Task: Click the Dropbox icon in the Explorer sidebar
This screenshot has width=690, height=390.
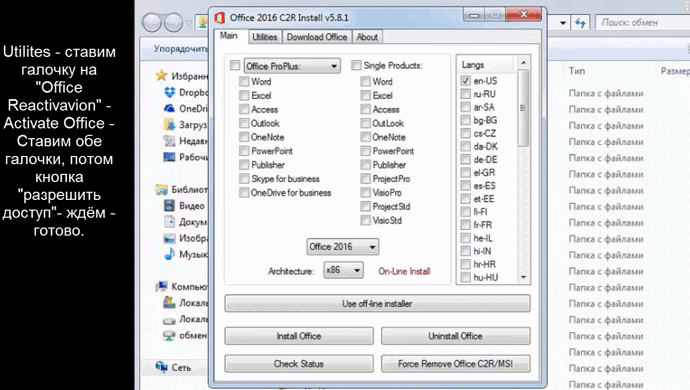Action: 169,92
